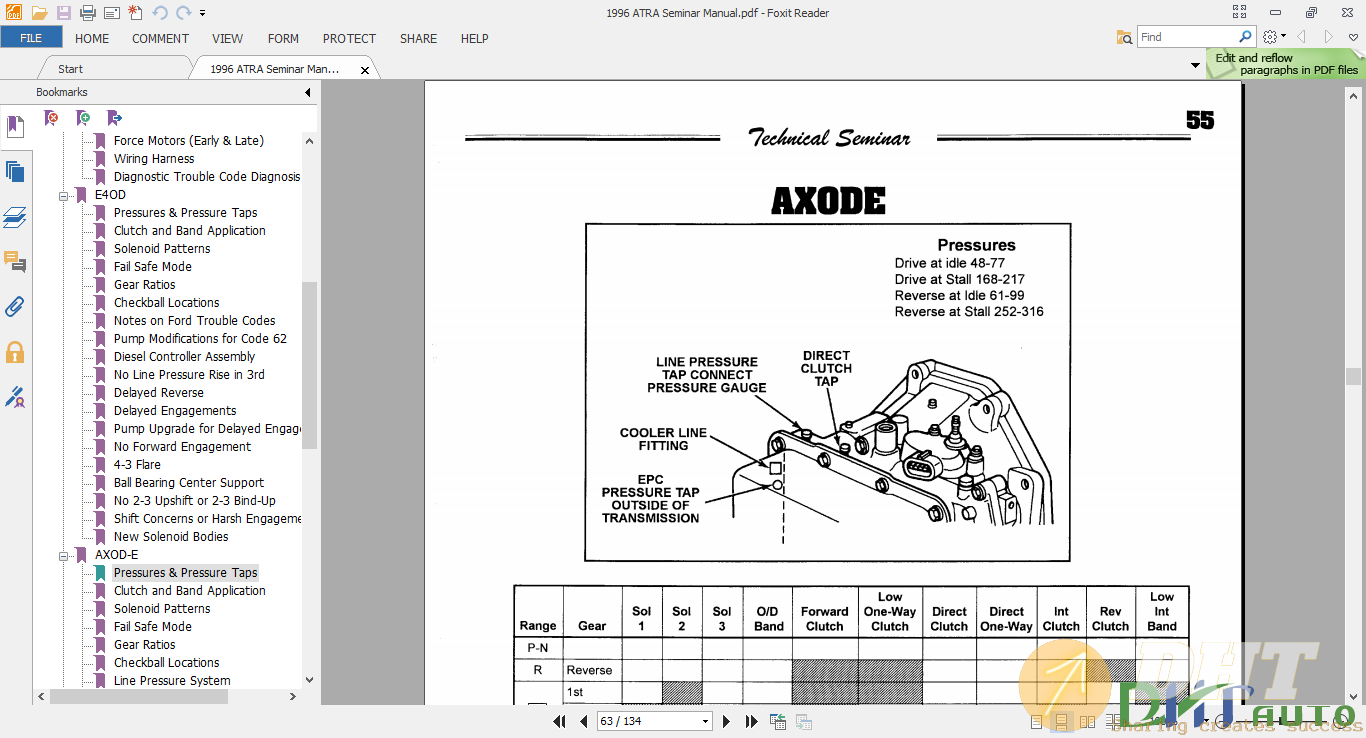Collapse the Bookmarks panel with the arrow
The height and width of the screenshot is (738, 1366).
308,92
